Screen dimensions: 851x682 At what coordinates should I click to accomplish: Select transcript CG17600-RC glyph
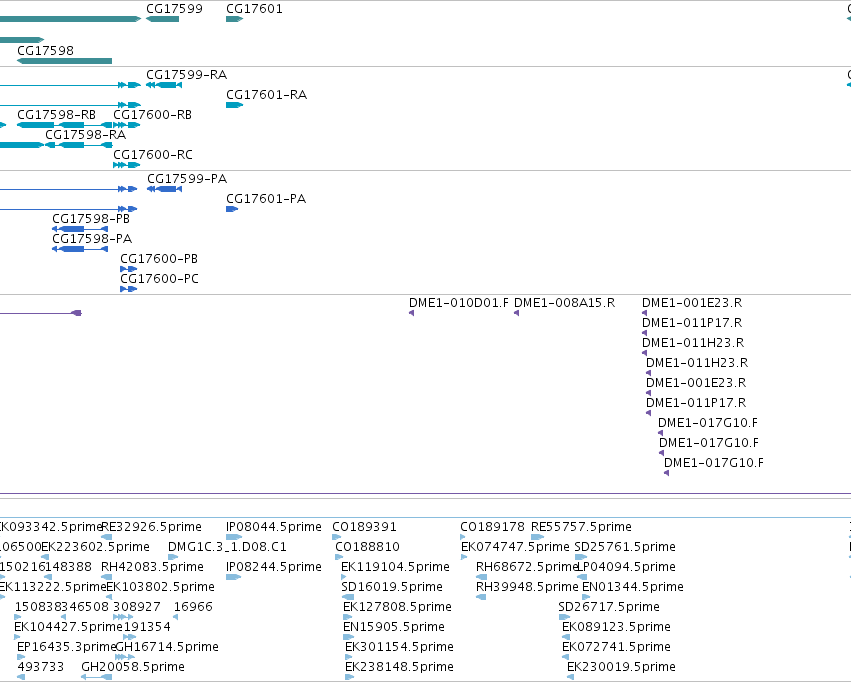[x=126, y=165]
